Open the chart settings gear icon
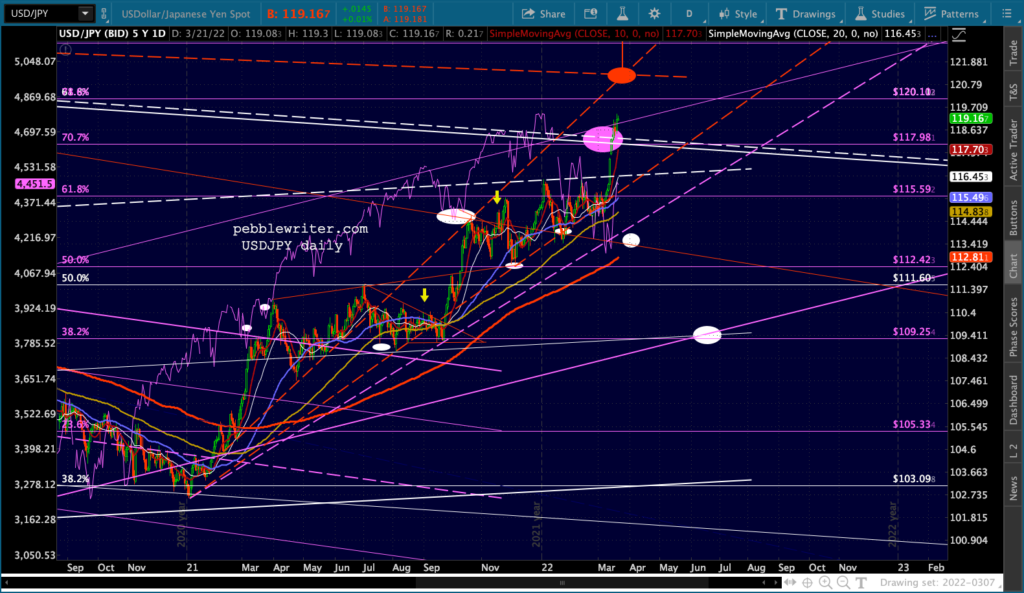This screenshot has width=1024, height=593. [654, 14]
